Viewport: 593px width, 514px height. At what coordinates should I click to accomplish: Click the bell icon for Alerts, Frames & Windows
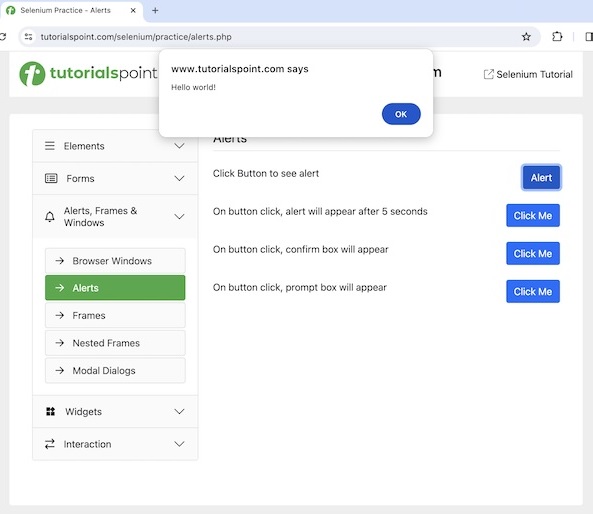[x=50, y=217]
